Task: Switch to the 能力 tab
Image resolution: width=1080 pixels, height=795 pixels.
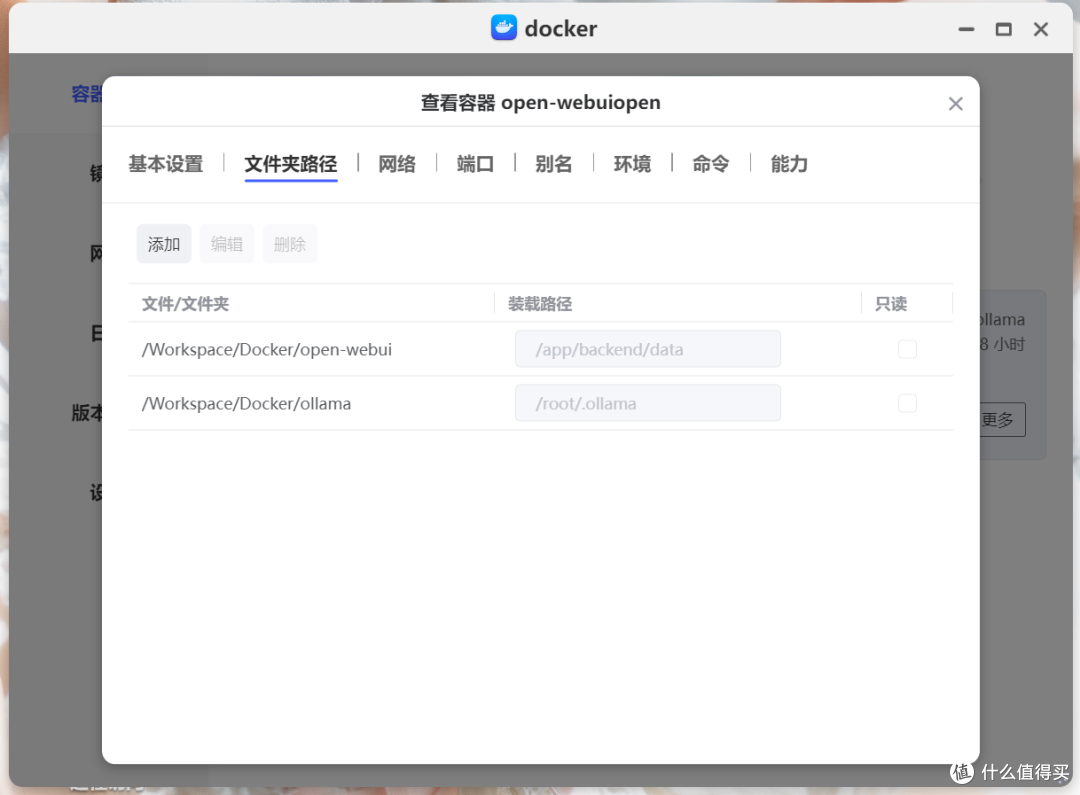Action: [789, 164]
